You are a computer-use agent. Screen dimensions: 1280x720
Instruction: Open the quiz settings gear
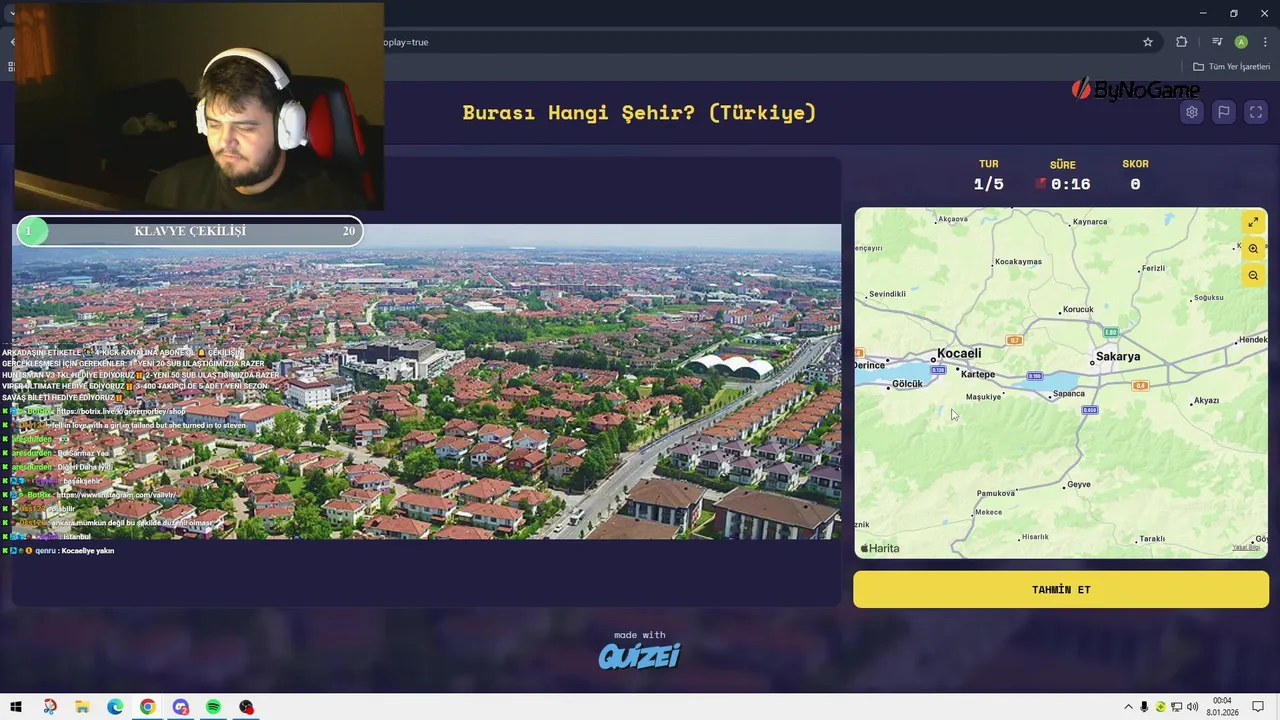[x=1191, y=112]
